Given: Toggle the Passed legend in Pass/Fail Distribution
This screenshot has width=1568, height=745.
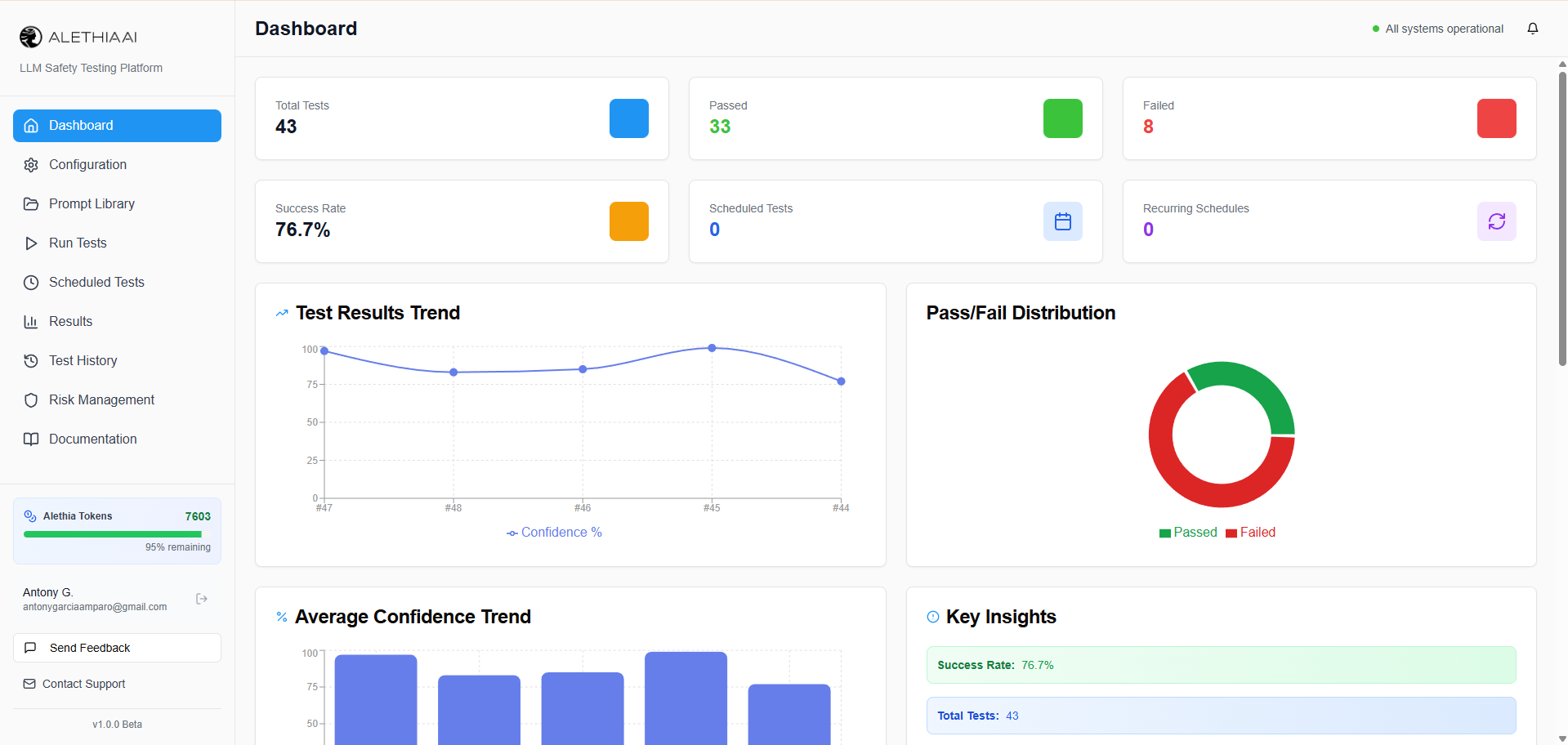Looking at the screenshot, I should [1188, 532].
